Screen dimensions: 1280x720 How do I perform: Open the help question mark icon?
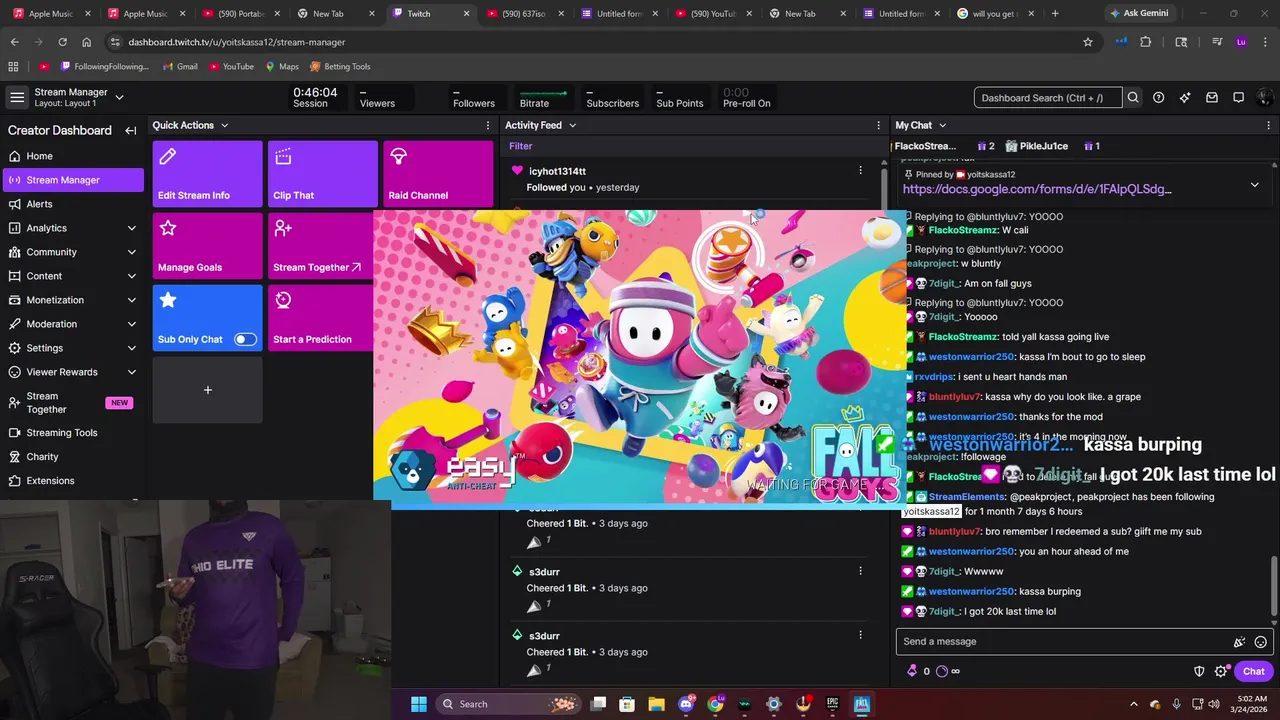point(1158,98)
